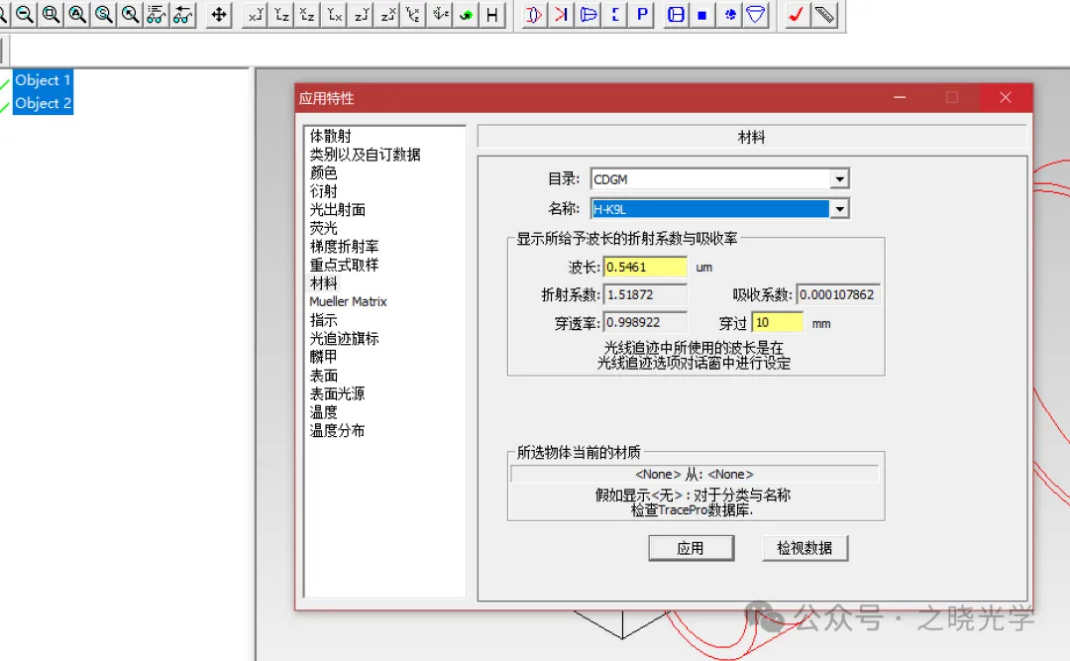This screenshot has width=1070, height=661.
Task: Select the pan (four-arrow move) tool
Action: point(219,15)
